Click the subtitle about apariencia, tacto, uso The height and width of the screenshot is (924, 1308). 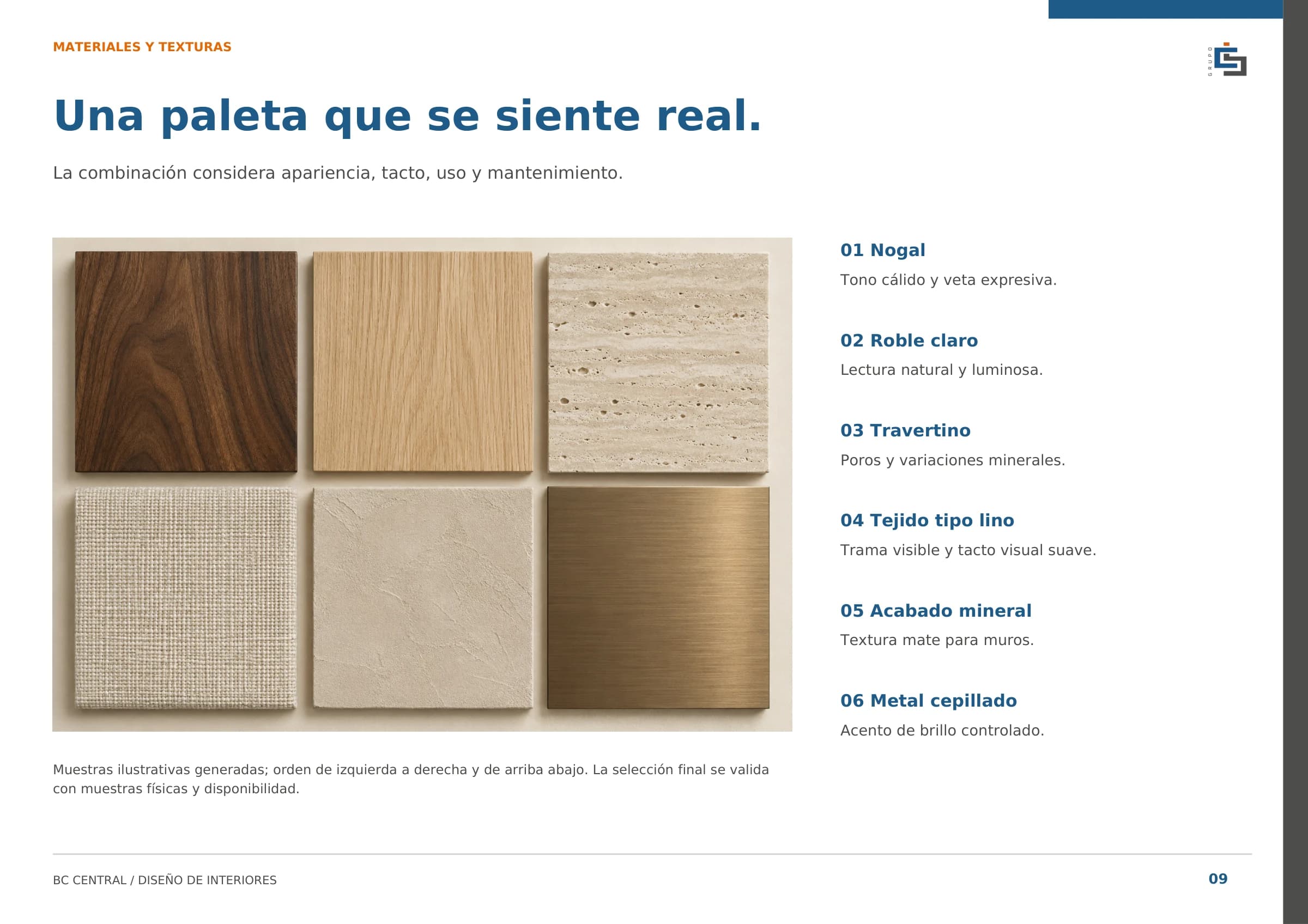(338, 173)
